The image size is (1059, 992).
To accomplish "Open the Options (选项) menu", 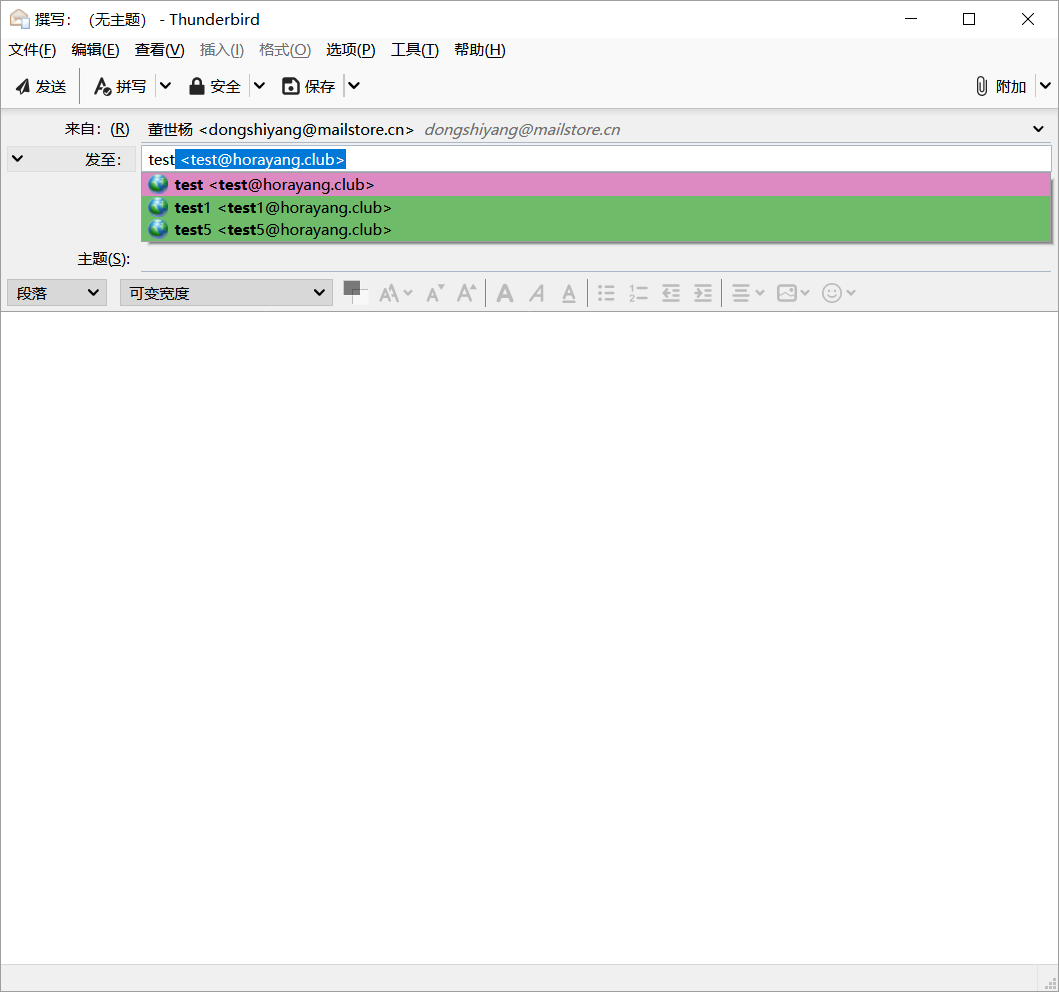I will coord(351,50).
